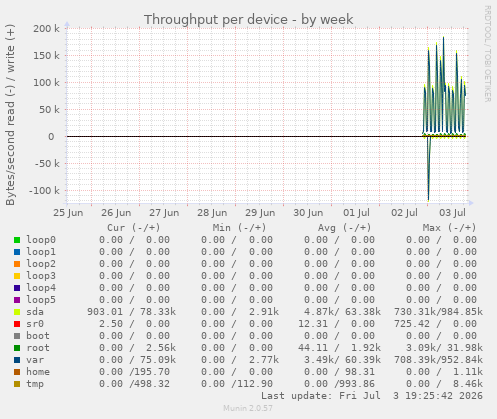
Task: Click the 'Max (-/+)' column header
Action: tap(450, 228)
